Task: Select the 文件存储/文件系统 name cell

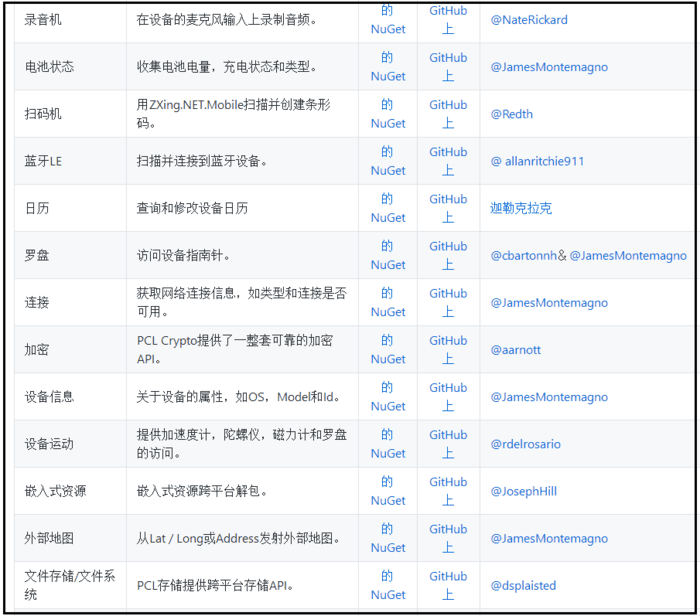Action: click(70, 585)
